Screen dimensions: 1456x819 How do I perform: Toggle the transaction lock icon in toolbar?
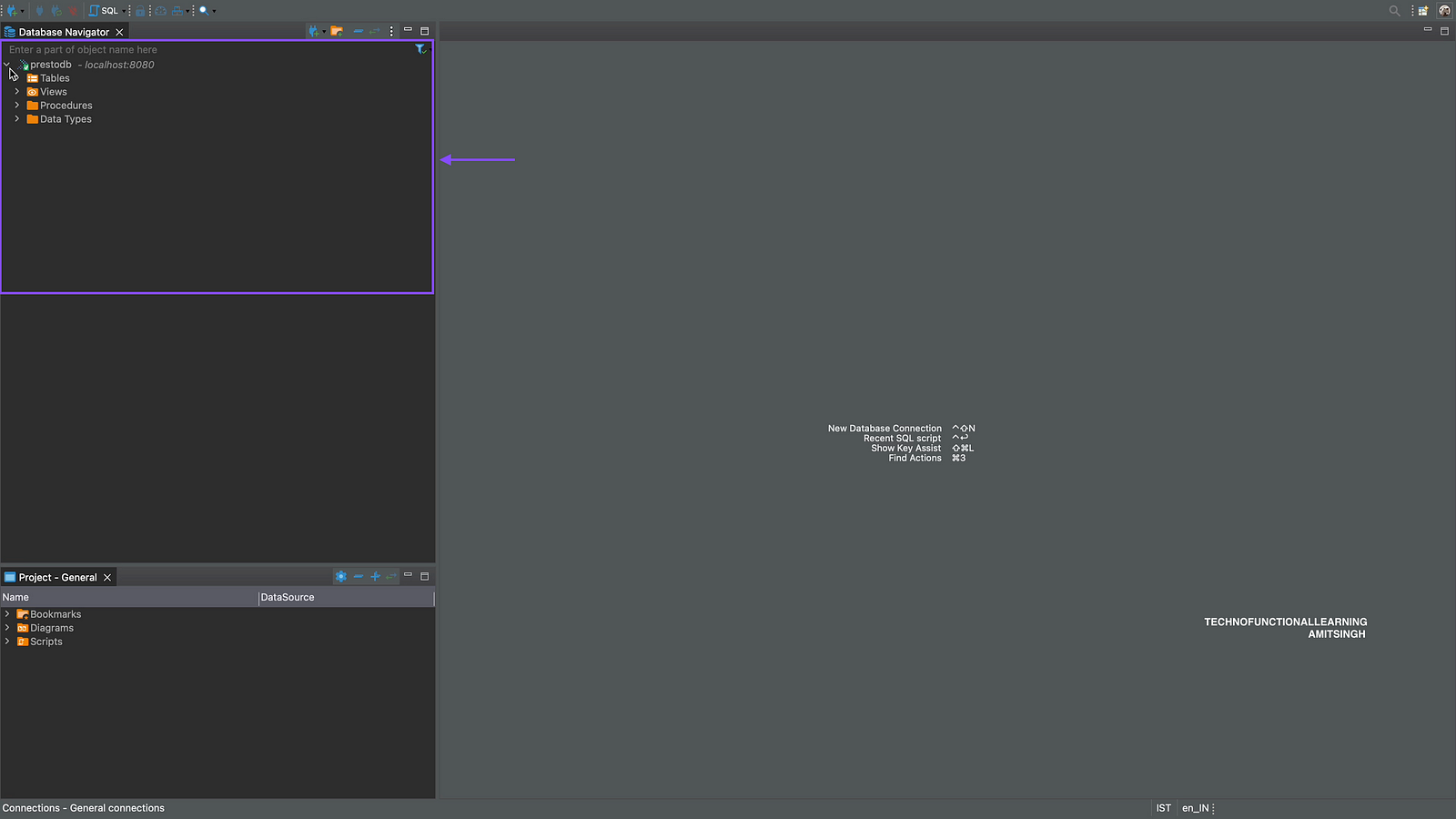[x=140, y=11]
